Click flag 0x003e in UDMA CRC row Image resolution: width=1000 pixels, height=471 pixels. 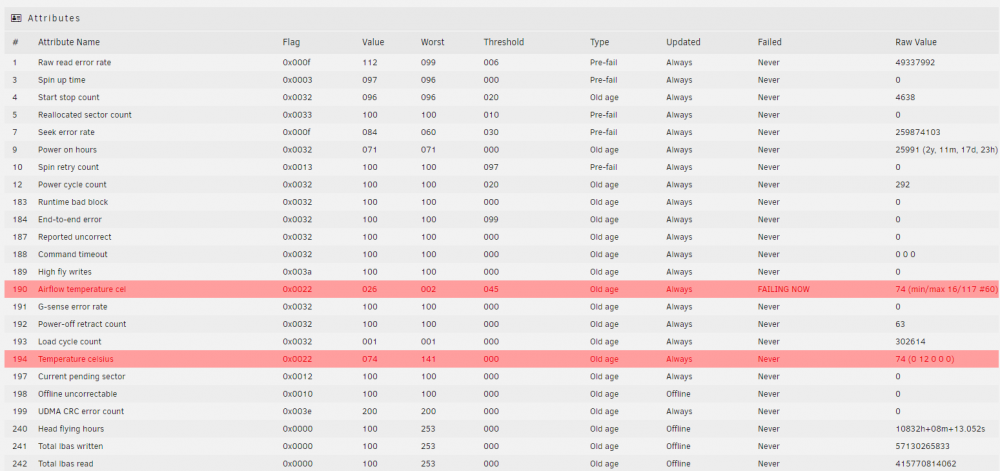[295, 411]
